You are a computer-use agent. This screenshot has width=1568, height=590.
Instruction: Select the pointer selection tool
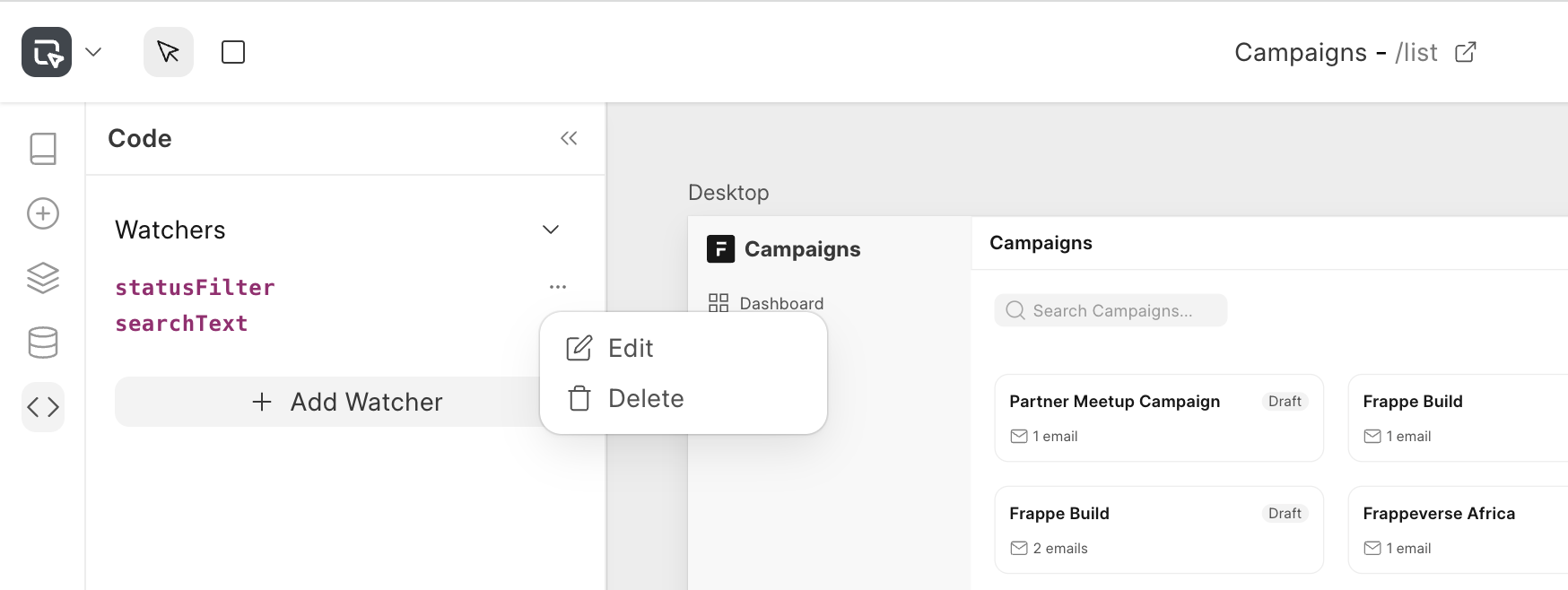coord(169,52)
